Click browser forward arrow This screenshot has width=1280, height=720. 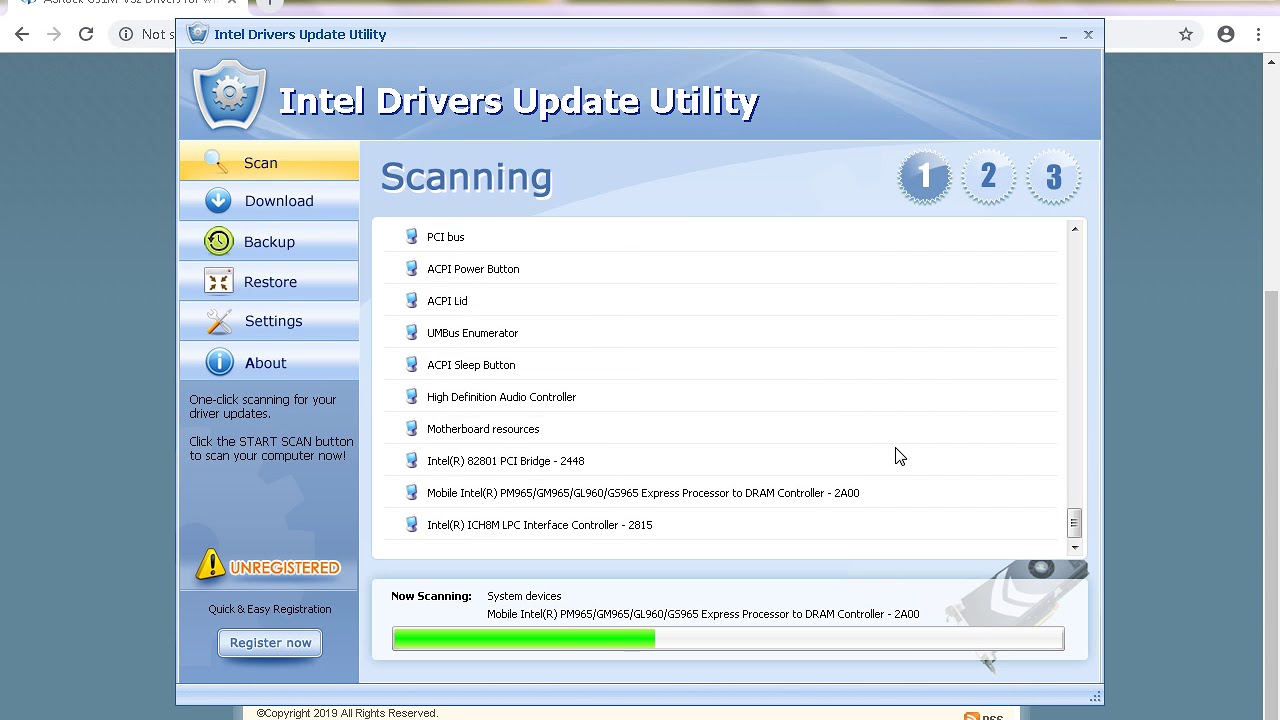[x=54, y=34]
